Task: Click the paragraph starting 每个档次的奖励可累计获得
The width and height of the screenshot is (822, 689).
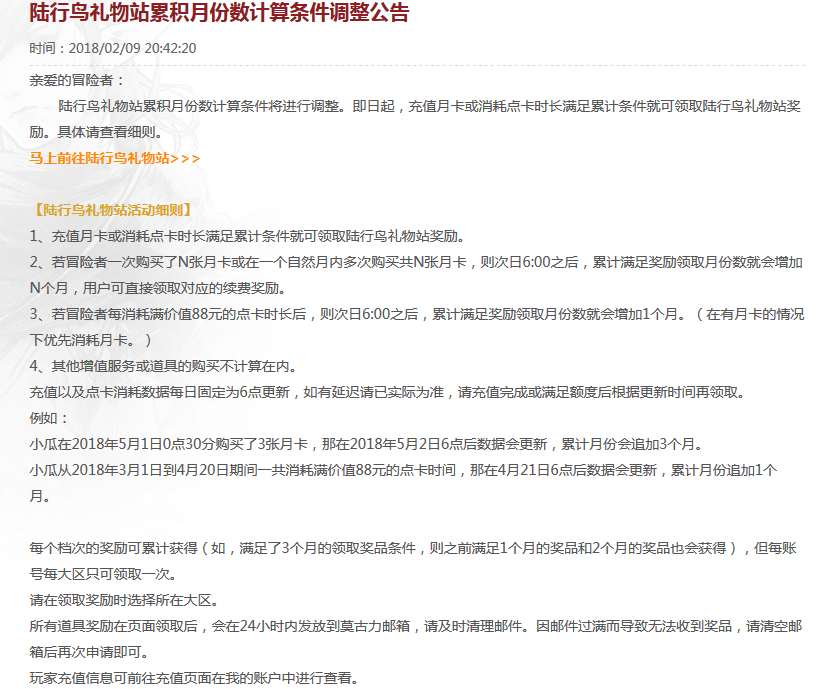Action: click(x=413, y=548)
